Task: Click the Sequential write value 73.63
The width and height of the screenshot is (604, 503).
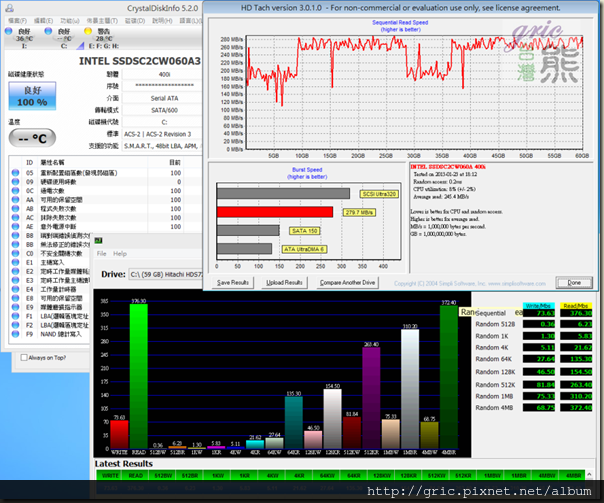Action: [539, 313]
